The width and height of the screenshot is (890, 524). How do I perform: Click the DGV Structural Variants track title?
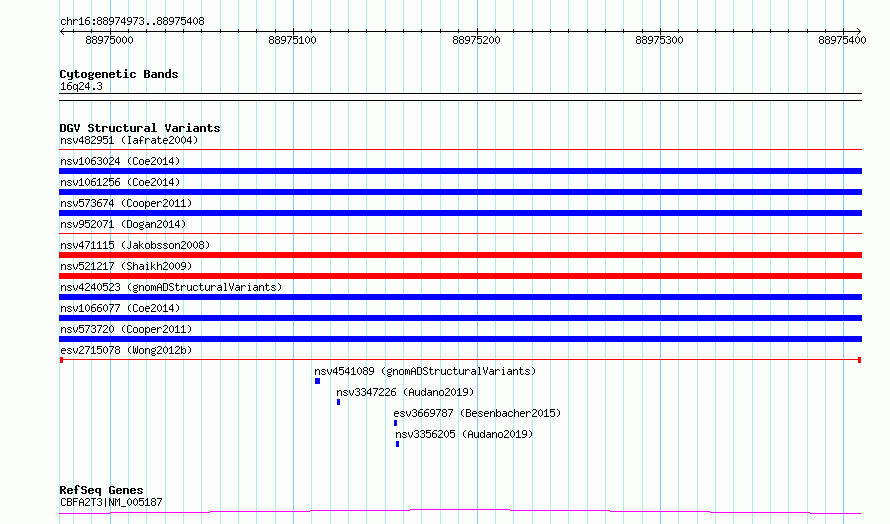click(140, 128)
